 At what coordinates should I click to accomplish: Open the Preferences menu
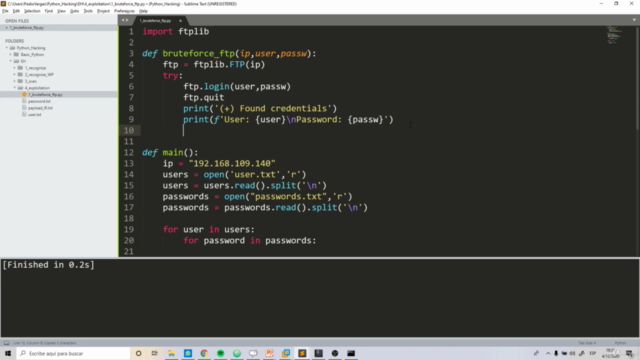[124, 11]
